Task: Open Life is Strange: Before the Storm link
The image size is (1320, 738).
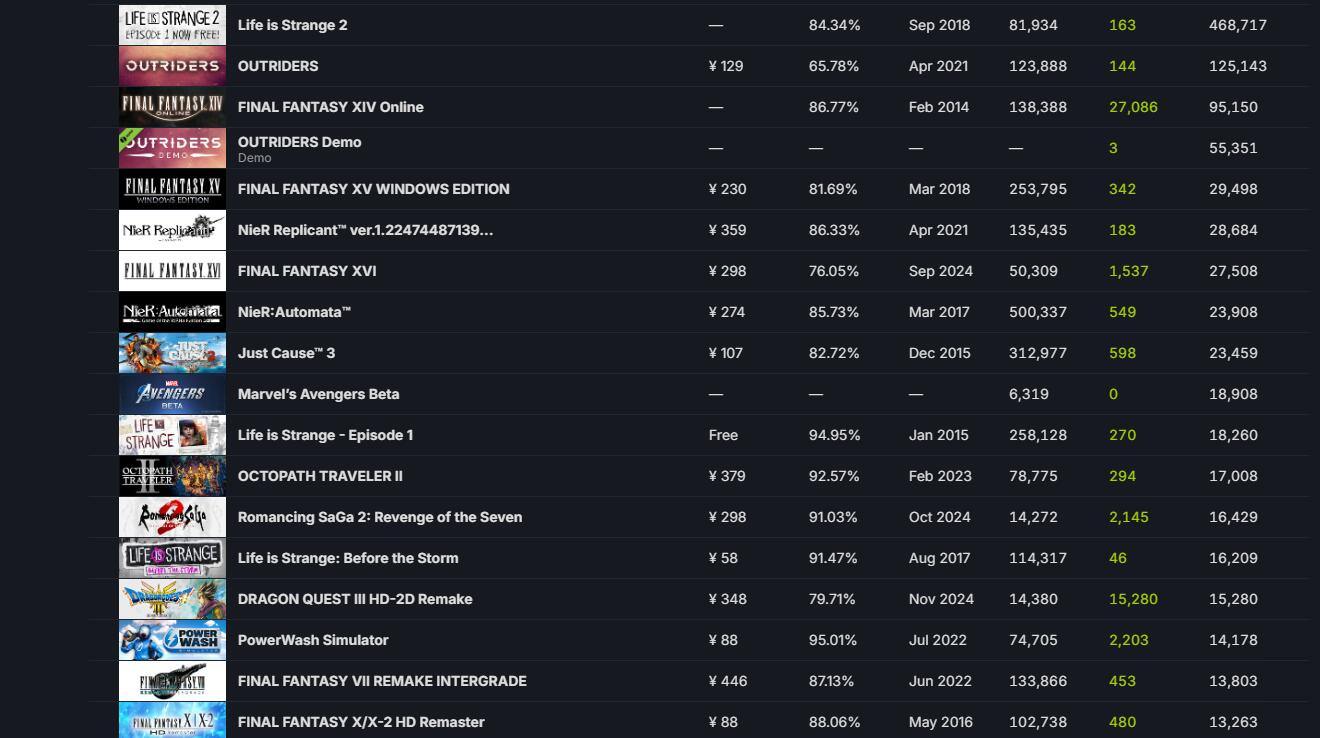Action: pyautogui.click(x=348, y=558)
